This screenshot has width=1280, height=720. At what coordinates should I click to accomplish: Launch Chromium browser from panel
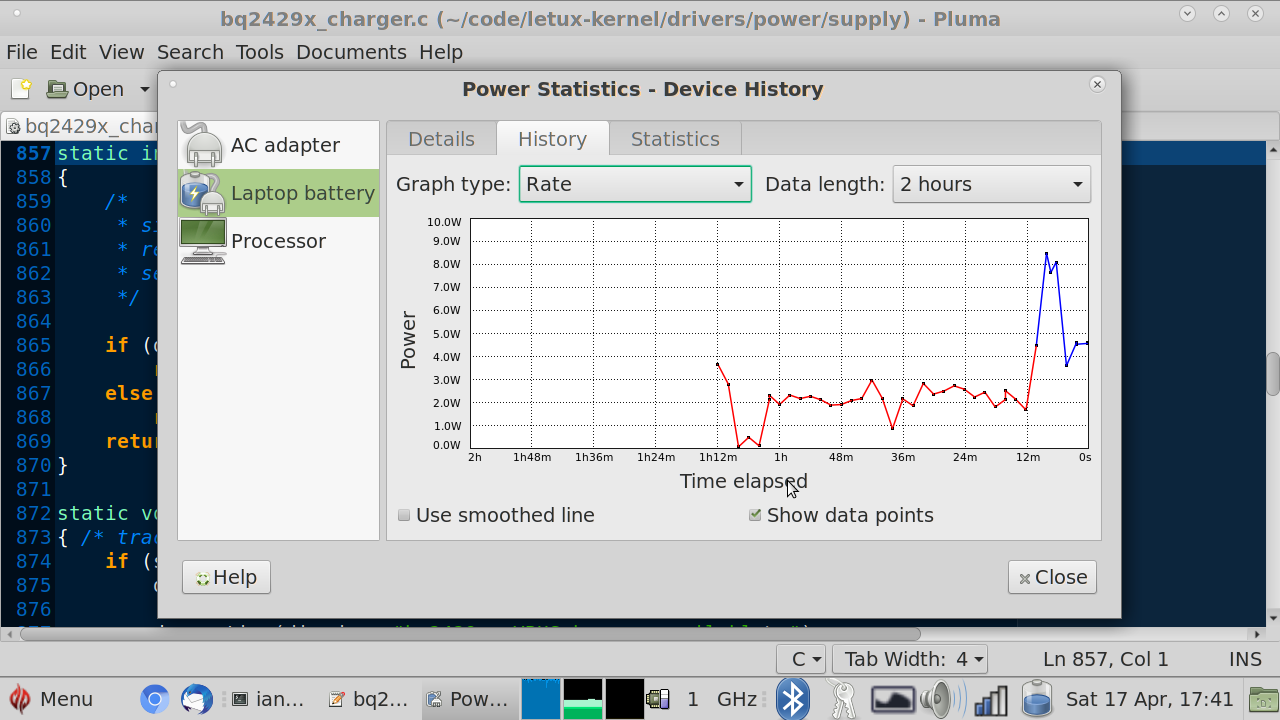tap(154, 698)
